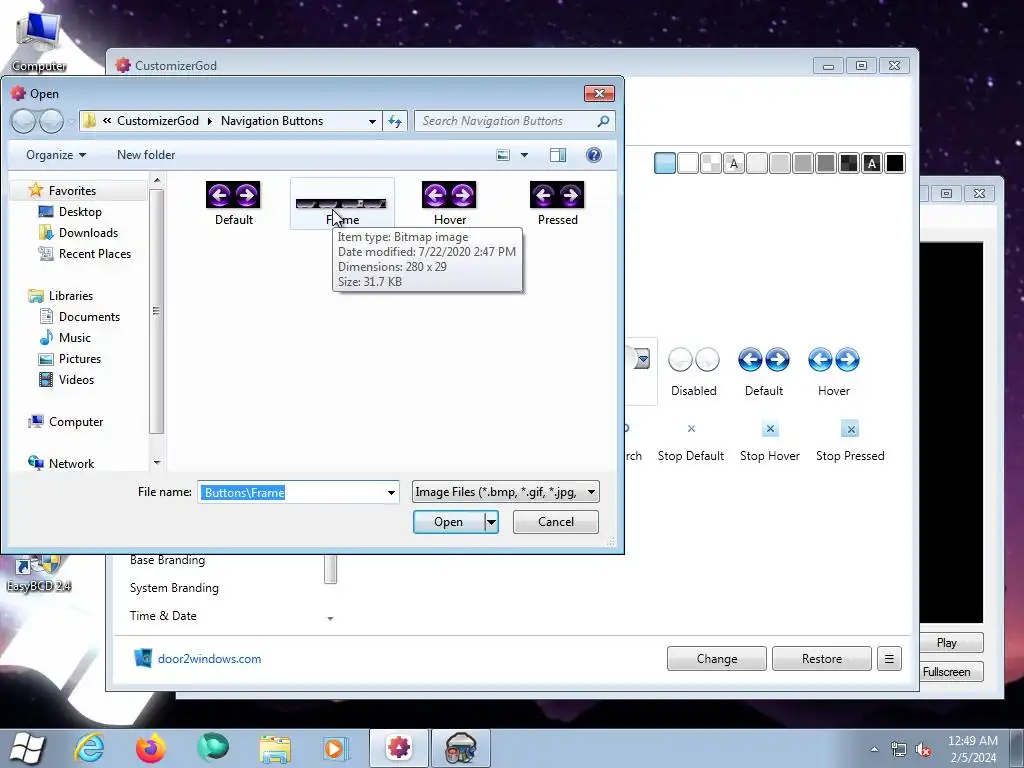Select Base Branding category
Viewport: 1024px width, 768px height.
click(x=167, y=560)
